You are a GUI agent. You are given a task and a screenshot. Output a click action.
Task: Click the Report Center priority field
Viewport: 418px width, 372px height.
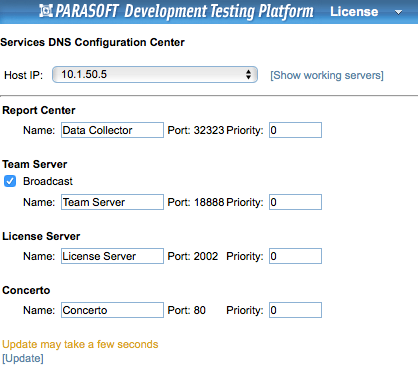295,130
